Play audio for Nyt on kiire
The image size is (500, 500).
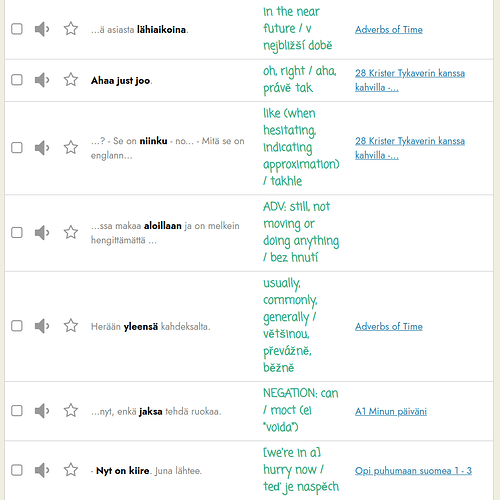[42, 470]
